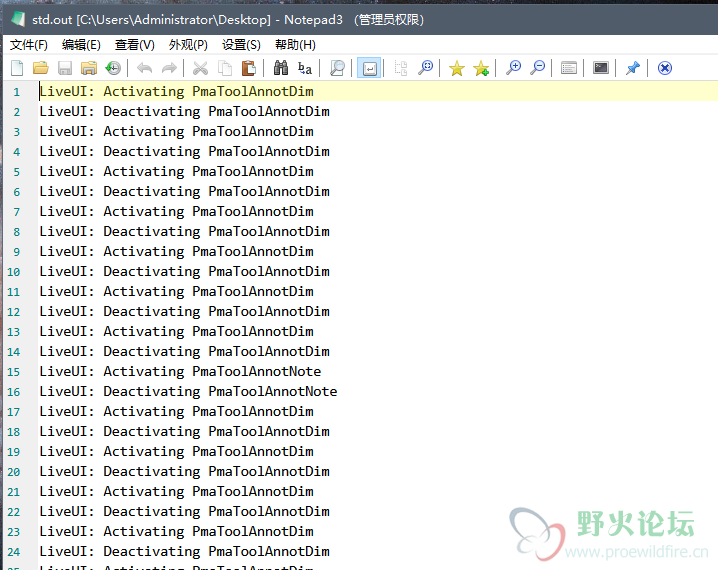Click text on line 22
This screenshot has height=570, width=718.
(184, 511)
